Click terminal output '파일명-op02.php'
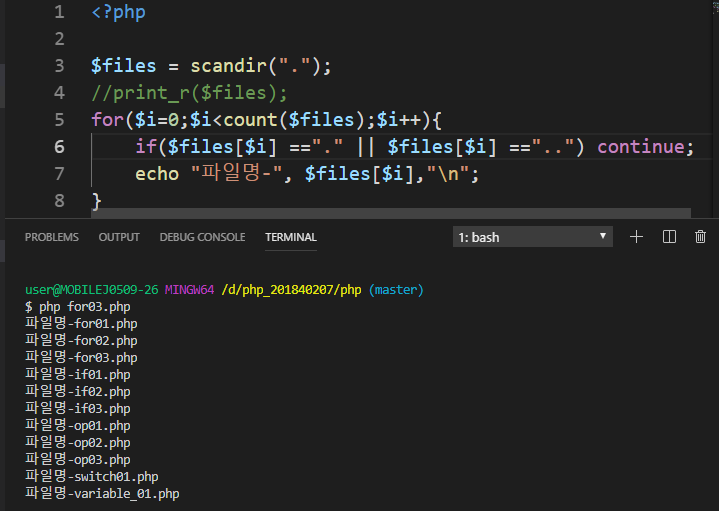Viewport: 719px width, 511px height. [x=77, y=442]
